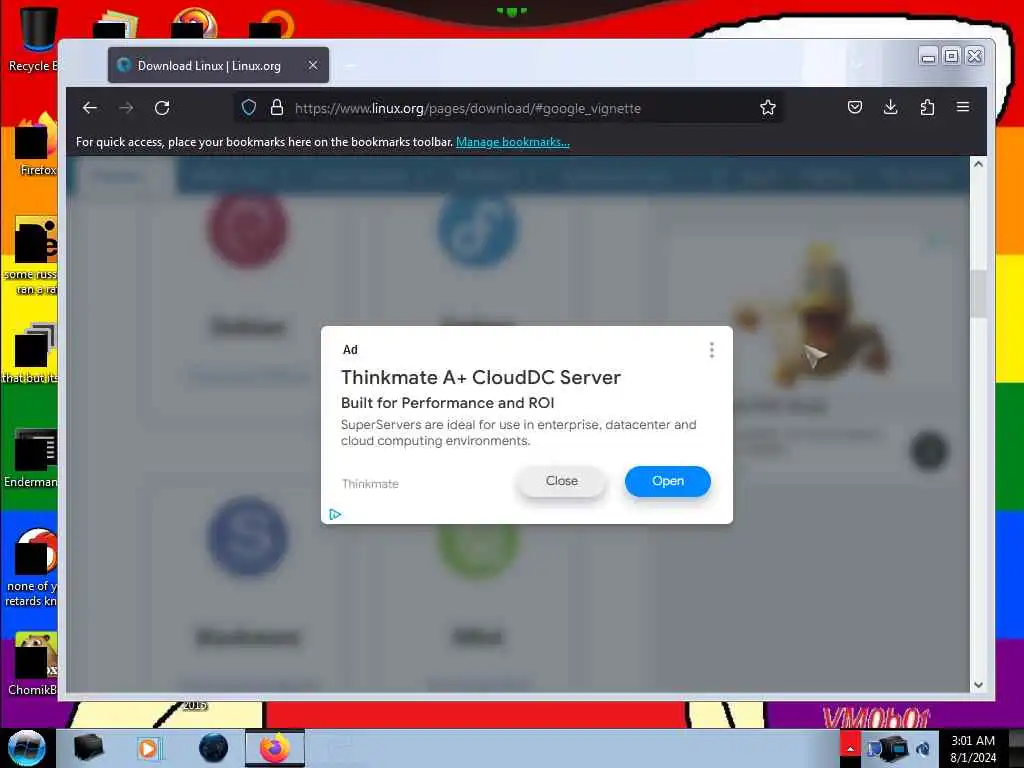Click the page scrollbar down arrow
Image resolution: width=1024 pixels, height=768 pixels.
[x=978, y=685]
